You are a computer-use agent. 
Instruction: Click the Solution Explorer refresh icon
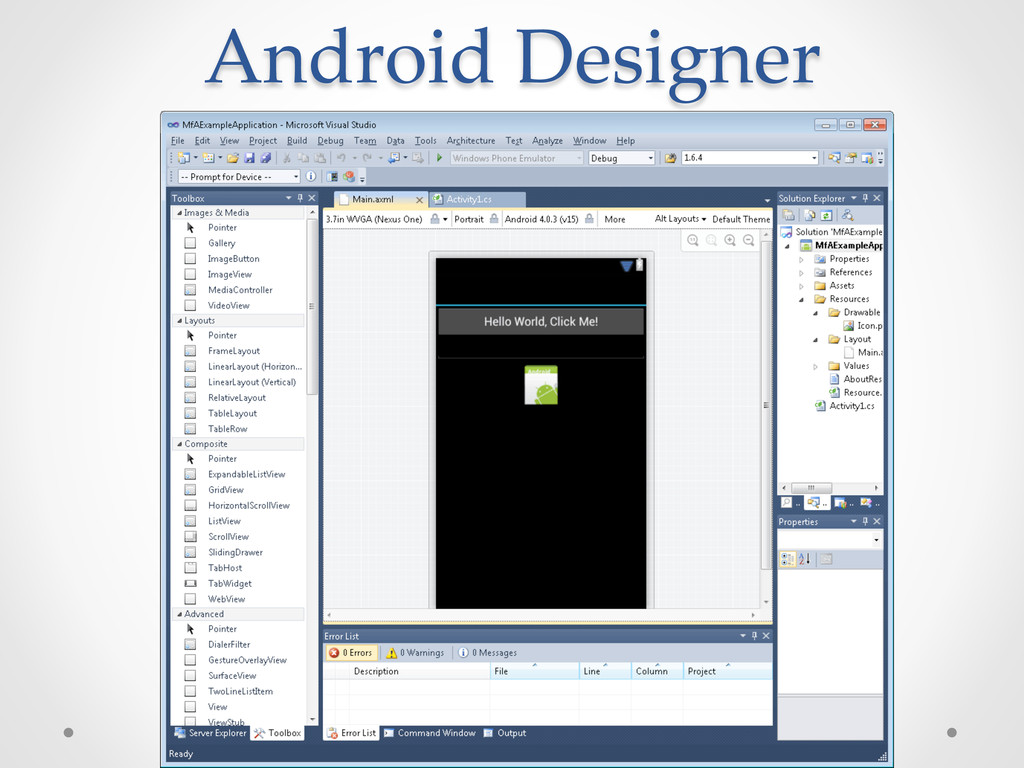pos(826,216)
